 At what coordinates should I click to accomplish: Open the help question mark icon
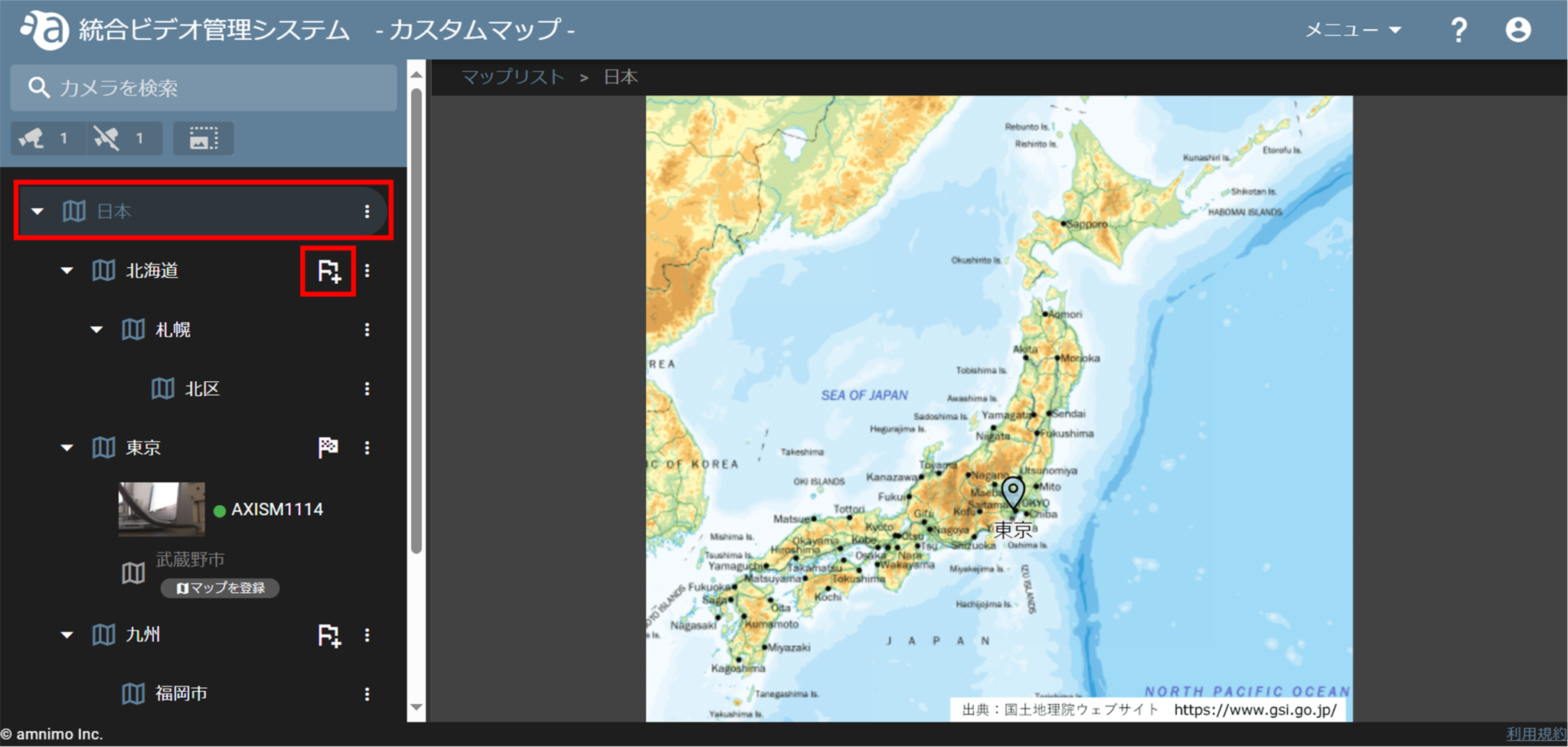coord(1459,29)
